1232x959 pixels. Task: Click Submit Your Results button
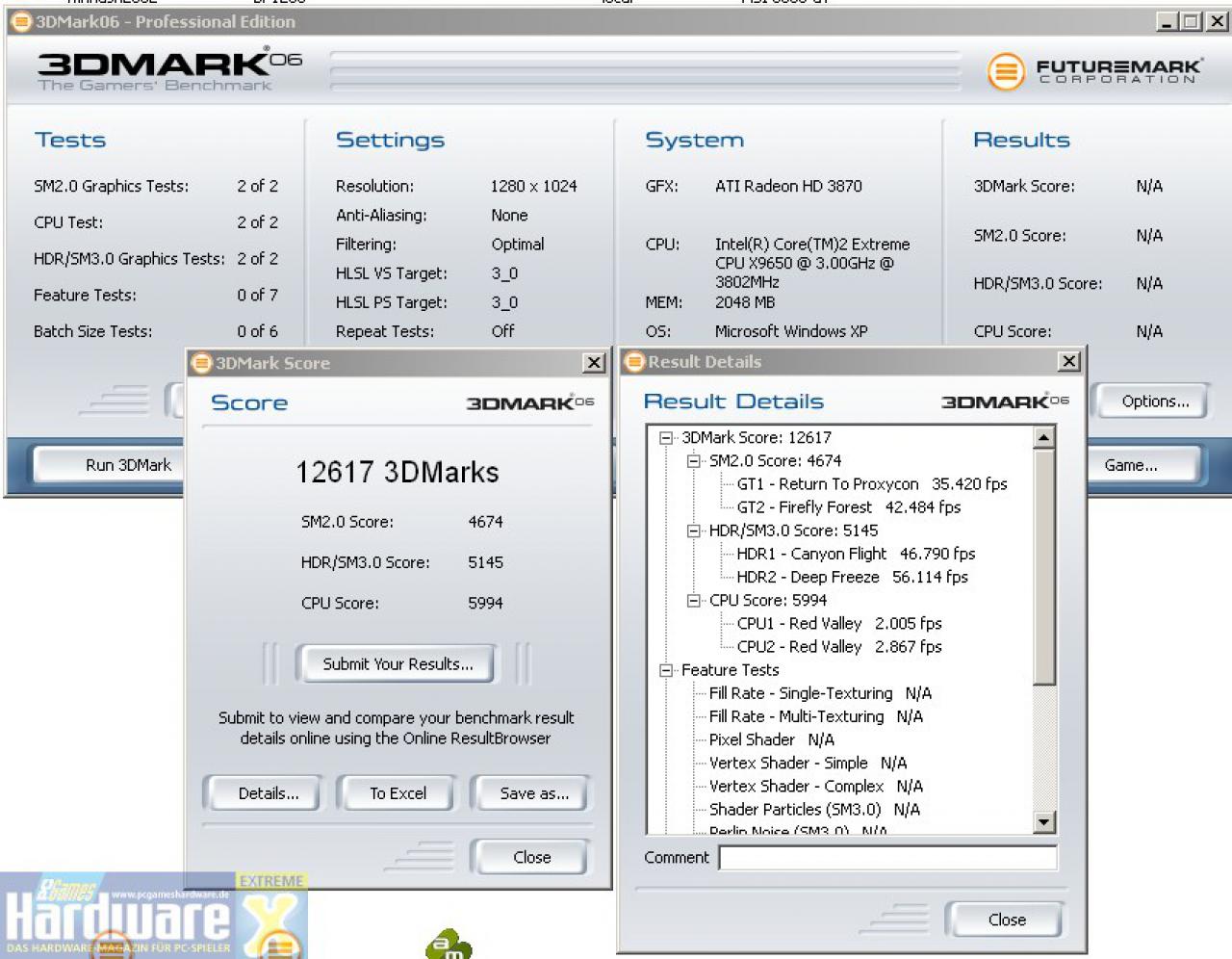[x=398, y=663]
